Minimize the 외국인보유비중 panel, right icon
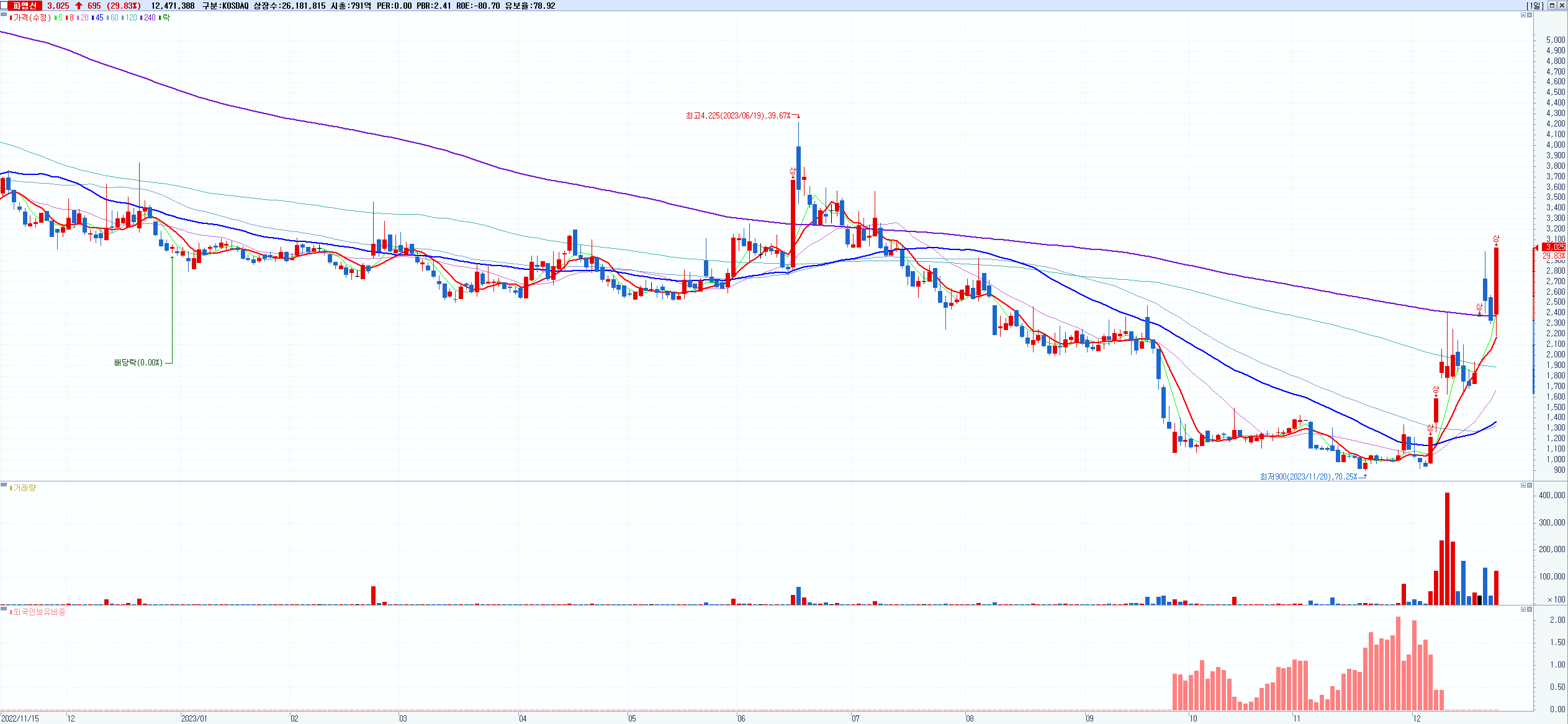Image resolution: width=1568 pixels, height=724 pixels. coord(1522,609)
